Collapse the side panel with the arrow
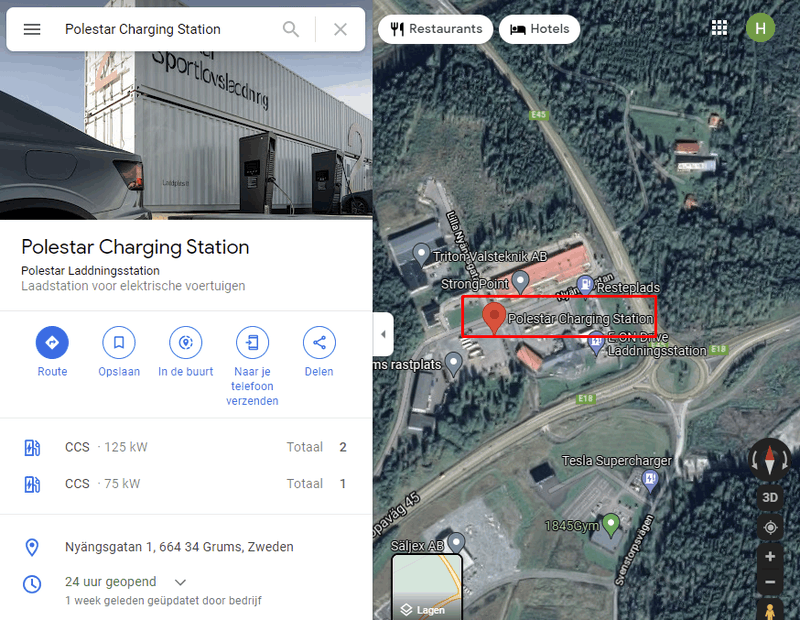 (383, 334)
